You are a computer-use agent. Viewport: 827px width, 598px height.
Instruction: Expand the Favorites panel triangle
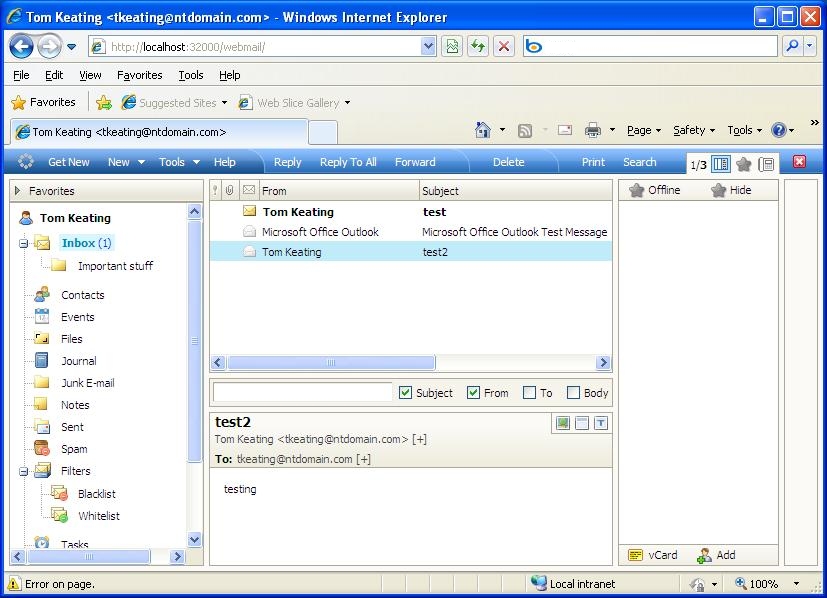[x=18, y=191]
